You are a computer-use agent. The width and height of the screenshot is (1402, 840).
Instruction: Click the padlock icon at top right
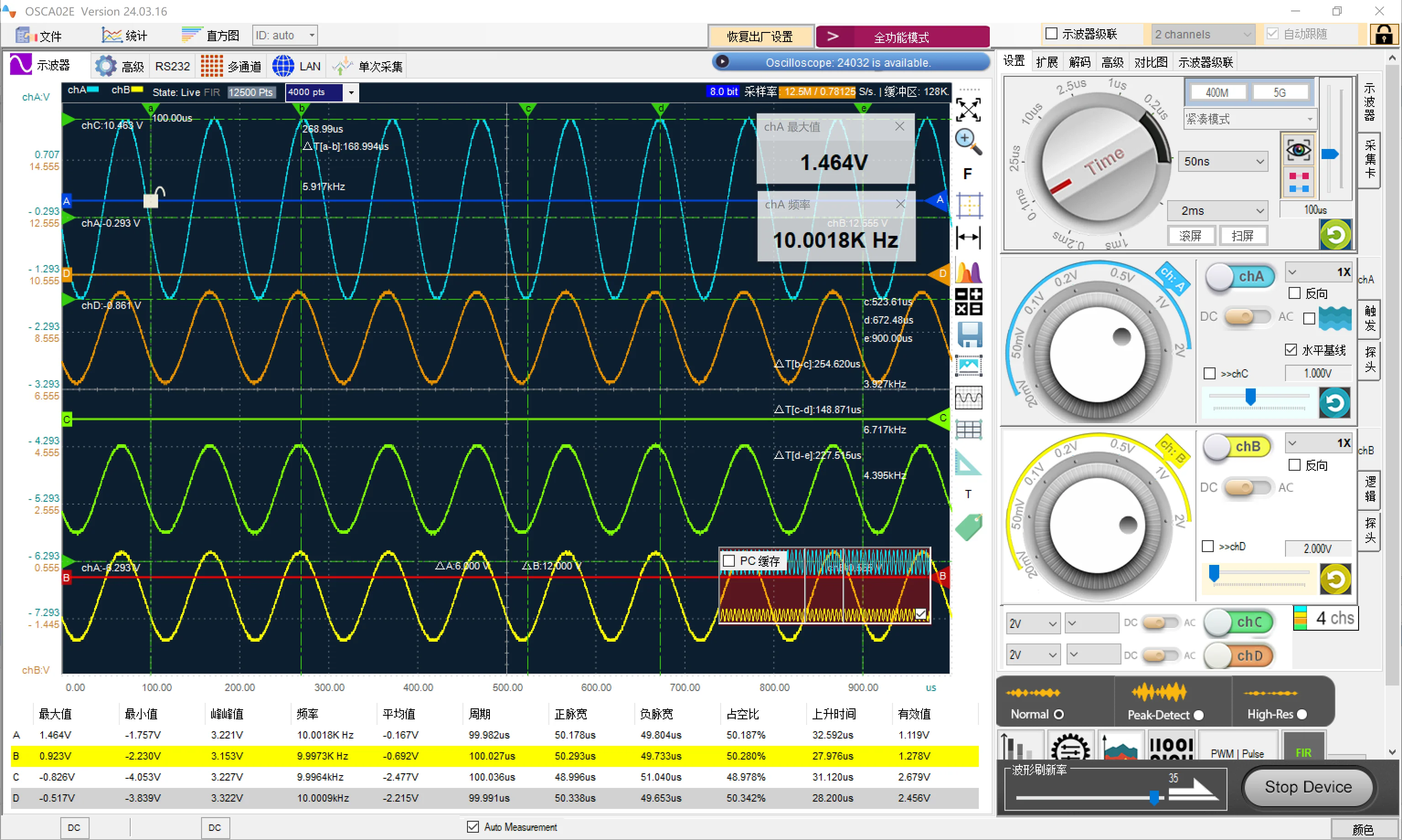tap(1383, 35)
